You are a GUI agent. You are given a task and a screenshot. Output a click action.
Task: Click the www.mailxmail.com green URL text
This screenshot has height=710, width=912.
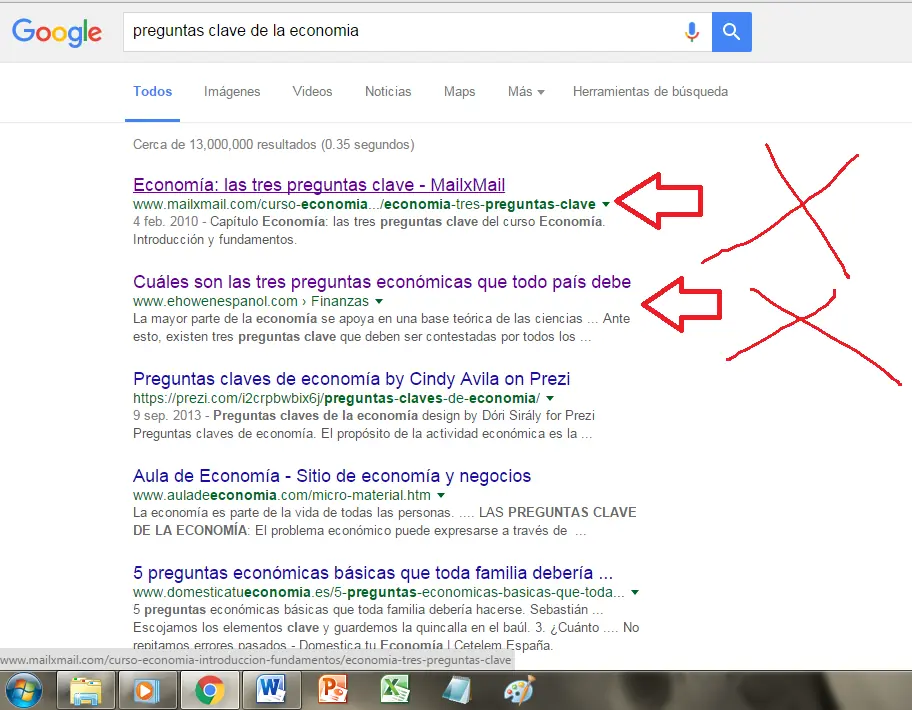[x=364, y=204]
